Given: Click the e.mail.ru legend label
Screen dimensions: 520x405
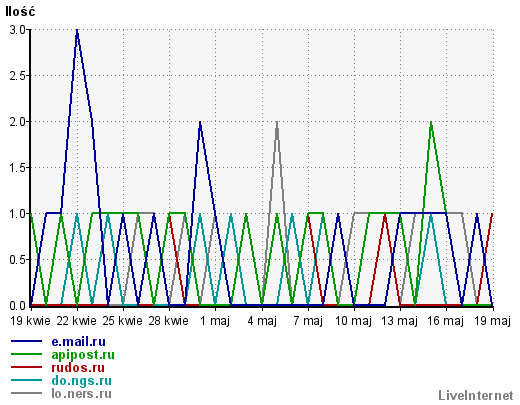Looking at the screenshot, I should 79,342.
